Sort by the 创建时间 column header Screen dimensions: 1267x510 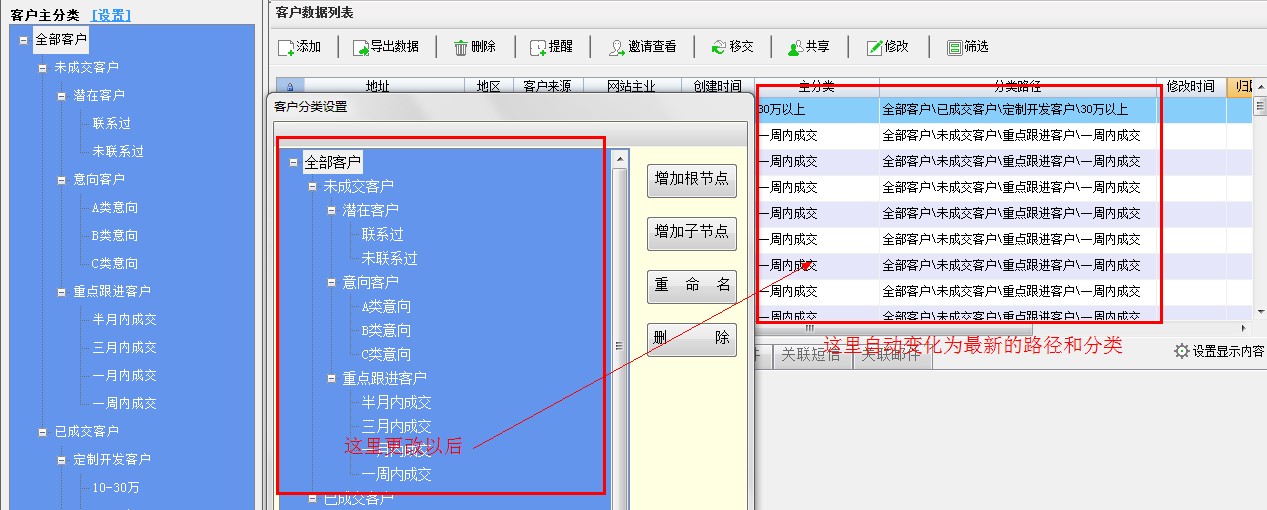click(718, 87)
